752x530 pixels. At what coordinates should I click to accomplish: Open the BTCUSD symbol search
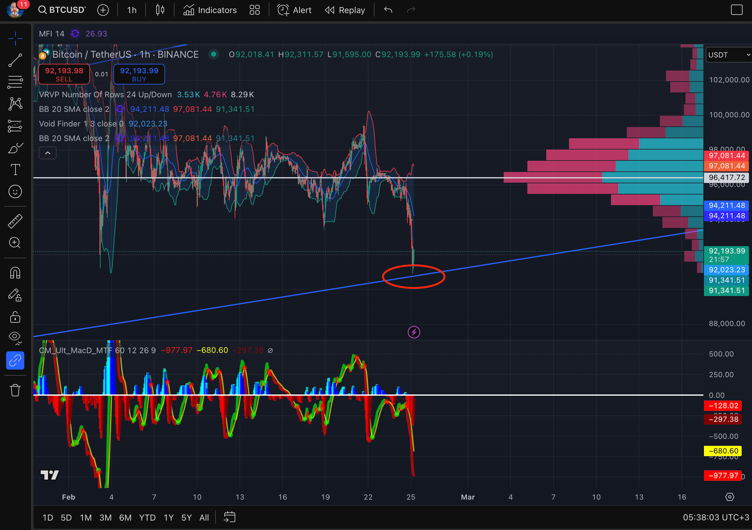pos(62,10)
